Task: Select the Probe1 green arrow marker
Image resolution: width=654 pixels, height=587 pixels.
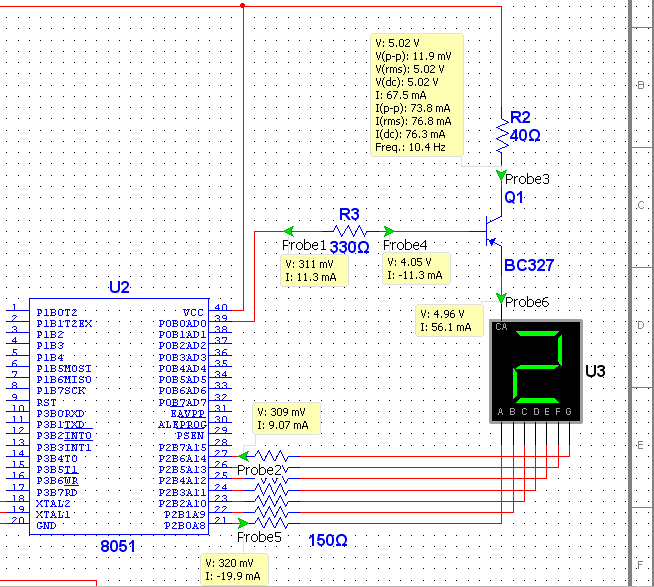Action: click(289, 231)
